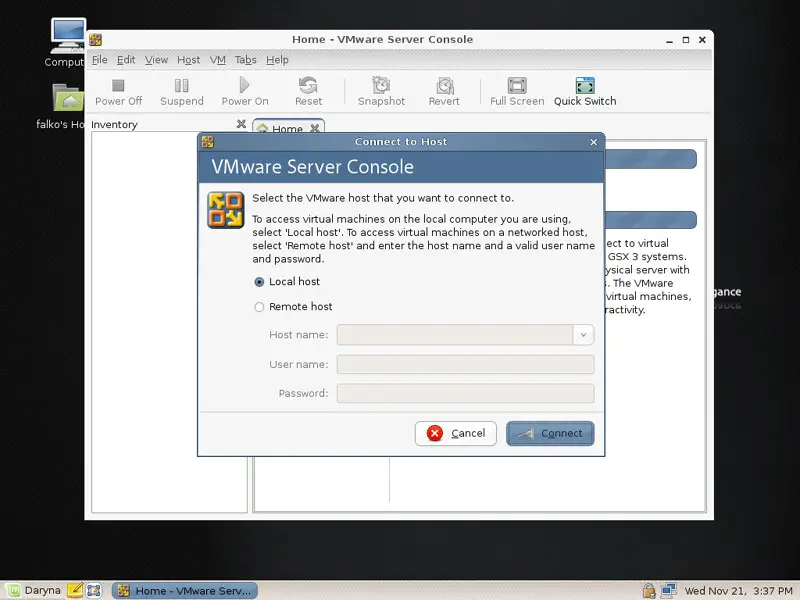
Task: Maximize the VMware Server Console window
Action: [686, 40]
